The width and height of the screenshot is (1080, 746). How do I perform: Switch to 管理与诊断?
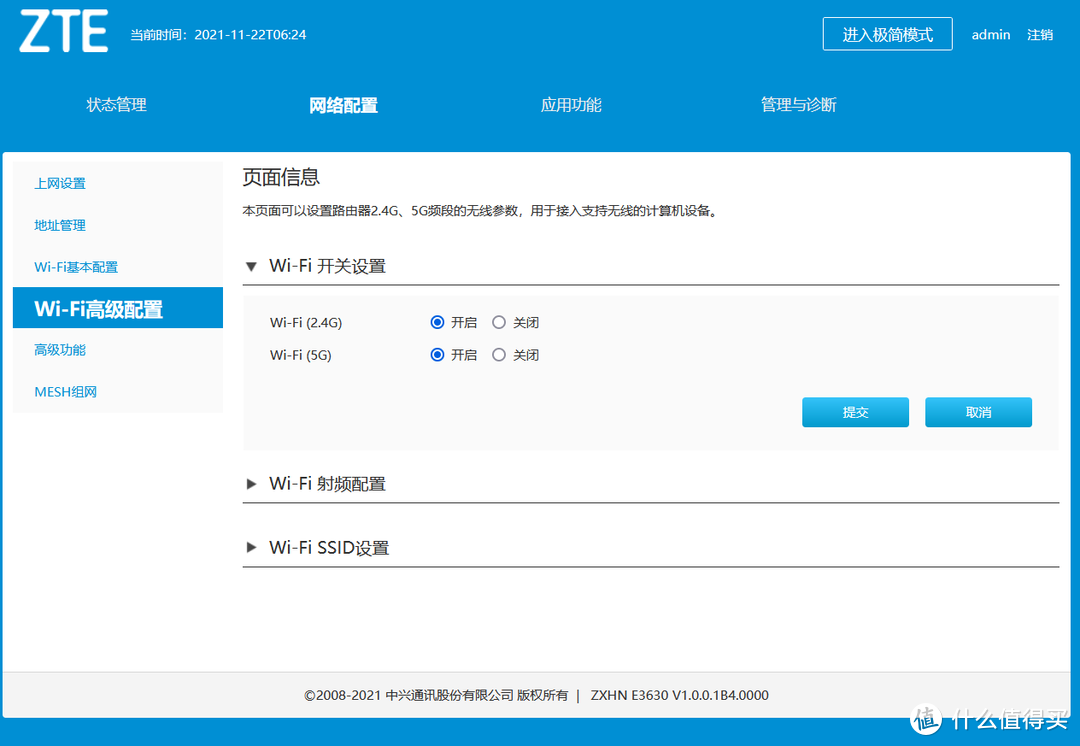pyautogui.click(x=798, y=104)
